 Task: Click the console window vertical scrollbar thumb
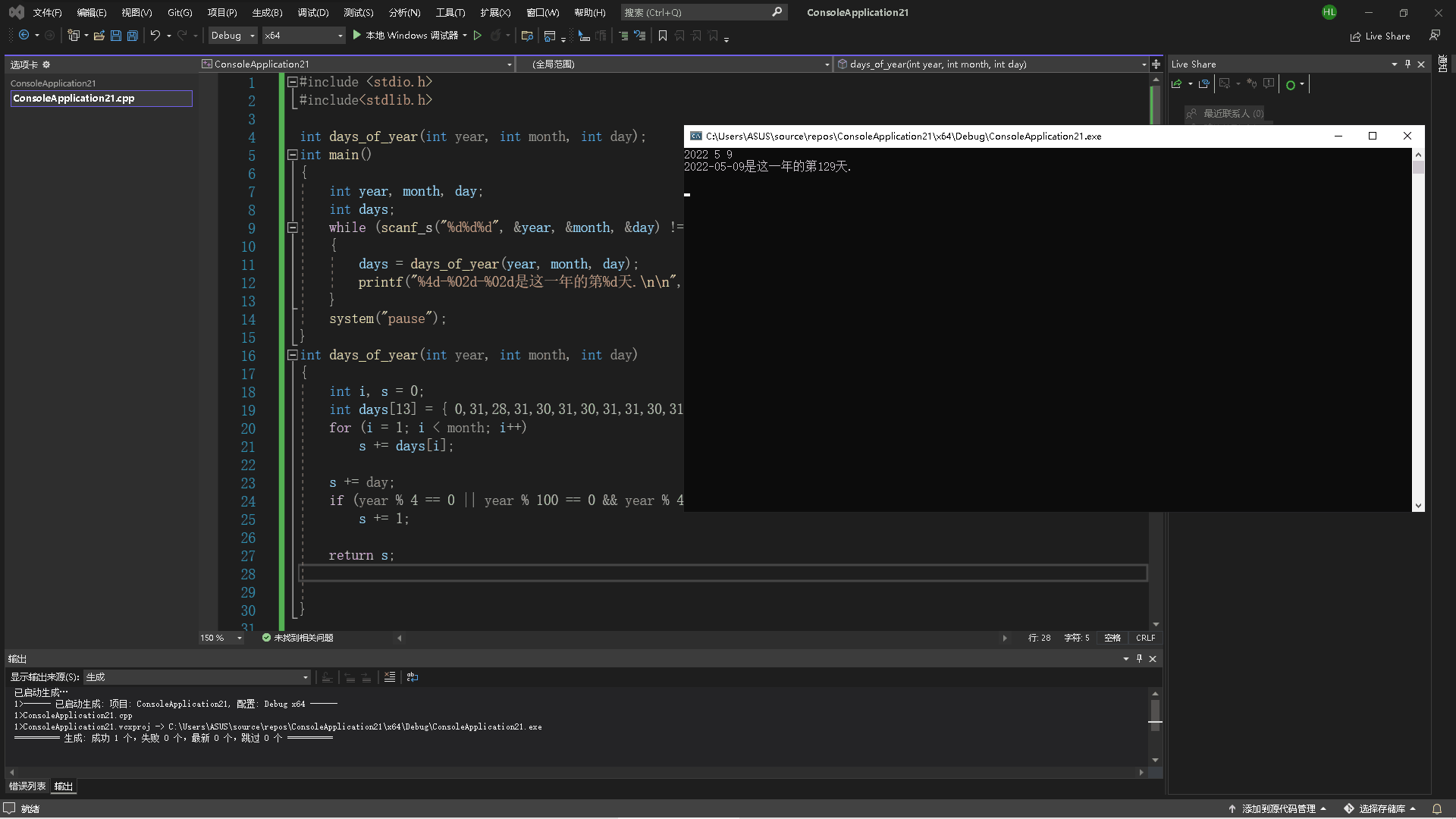(1418, 168)
